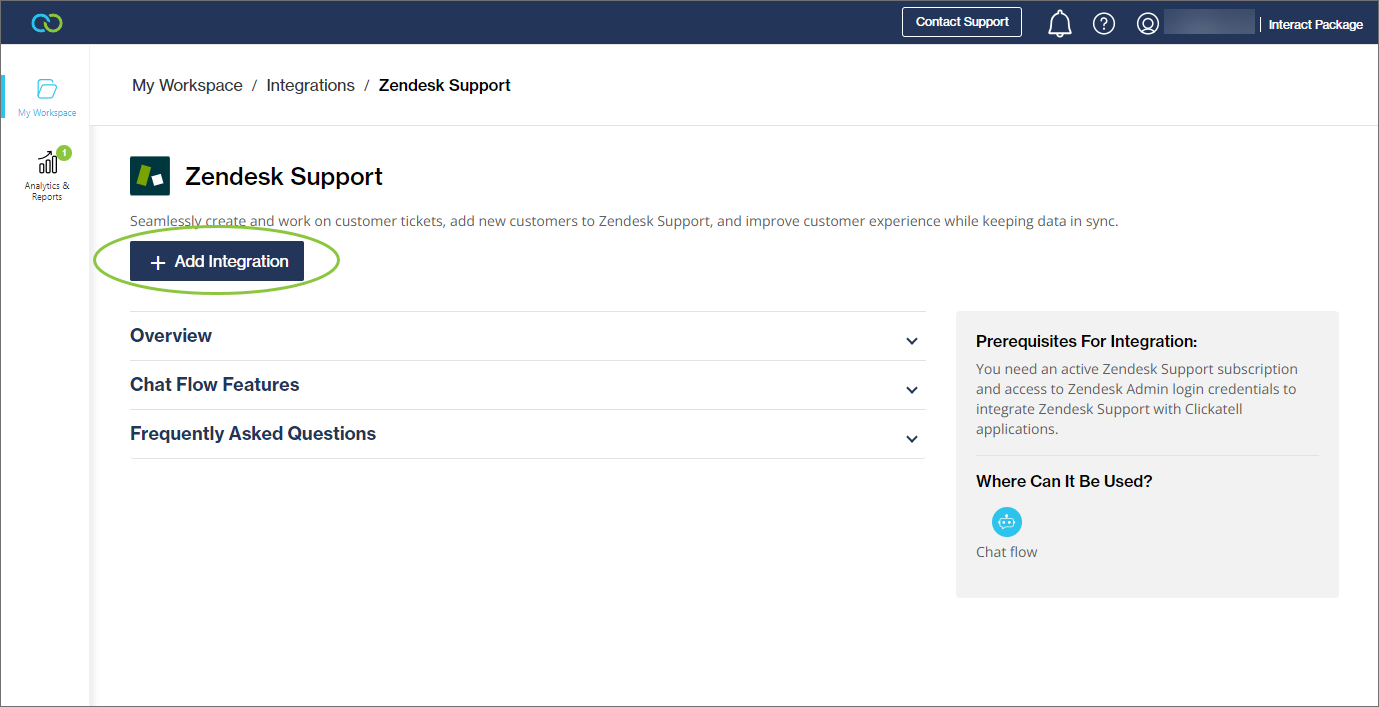Click the Frequently Asked Questions heading text

point(253,434)
